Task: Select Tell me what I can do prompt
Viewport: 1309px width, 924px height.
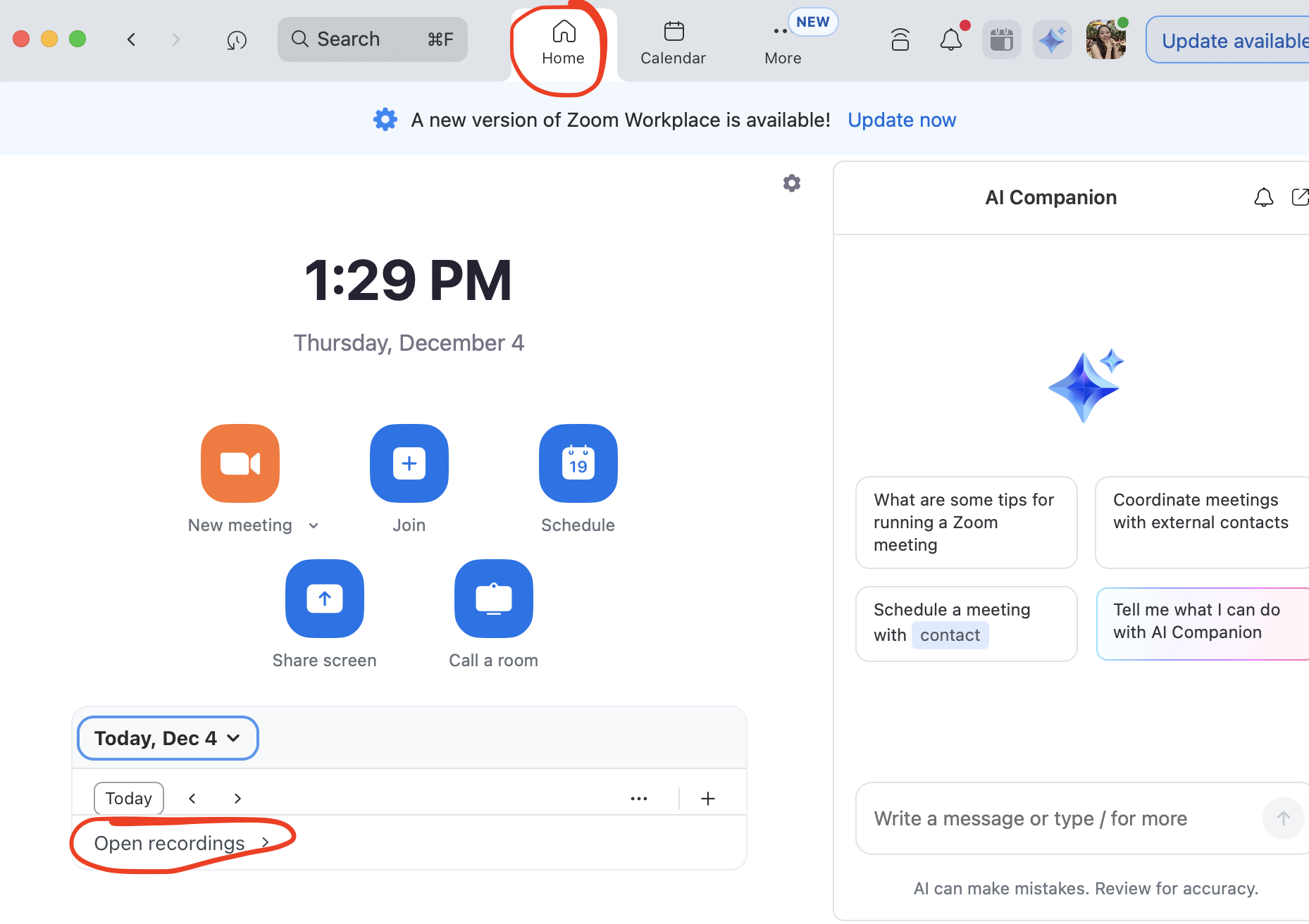Action: (x=1203, y=624)
